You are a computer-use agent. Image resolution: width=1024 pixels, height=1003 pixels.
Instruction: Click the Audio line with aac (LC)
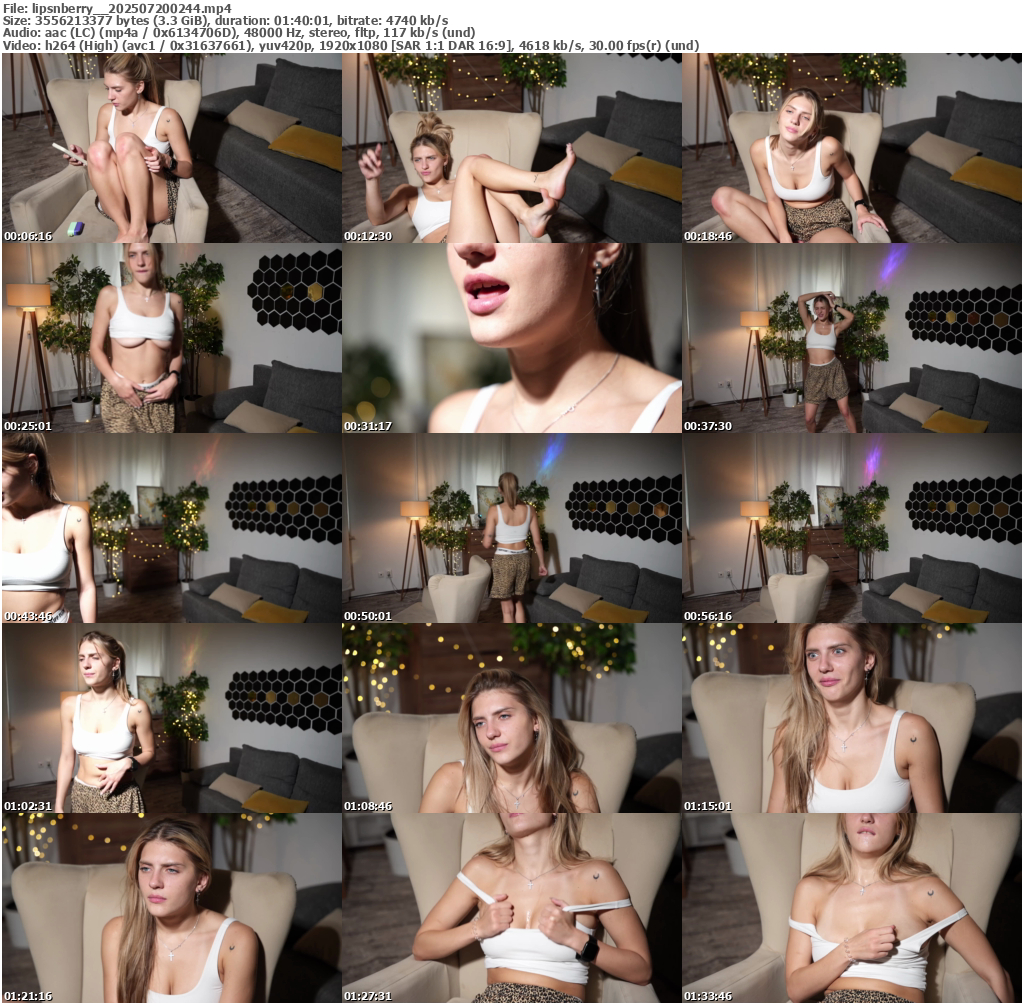[x=239, y=33]
